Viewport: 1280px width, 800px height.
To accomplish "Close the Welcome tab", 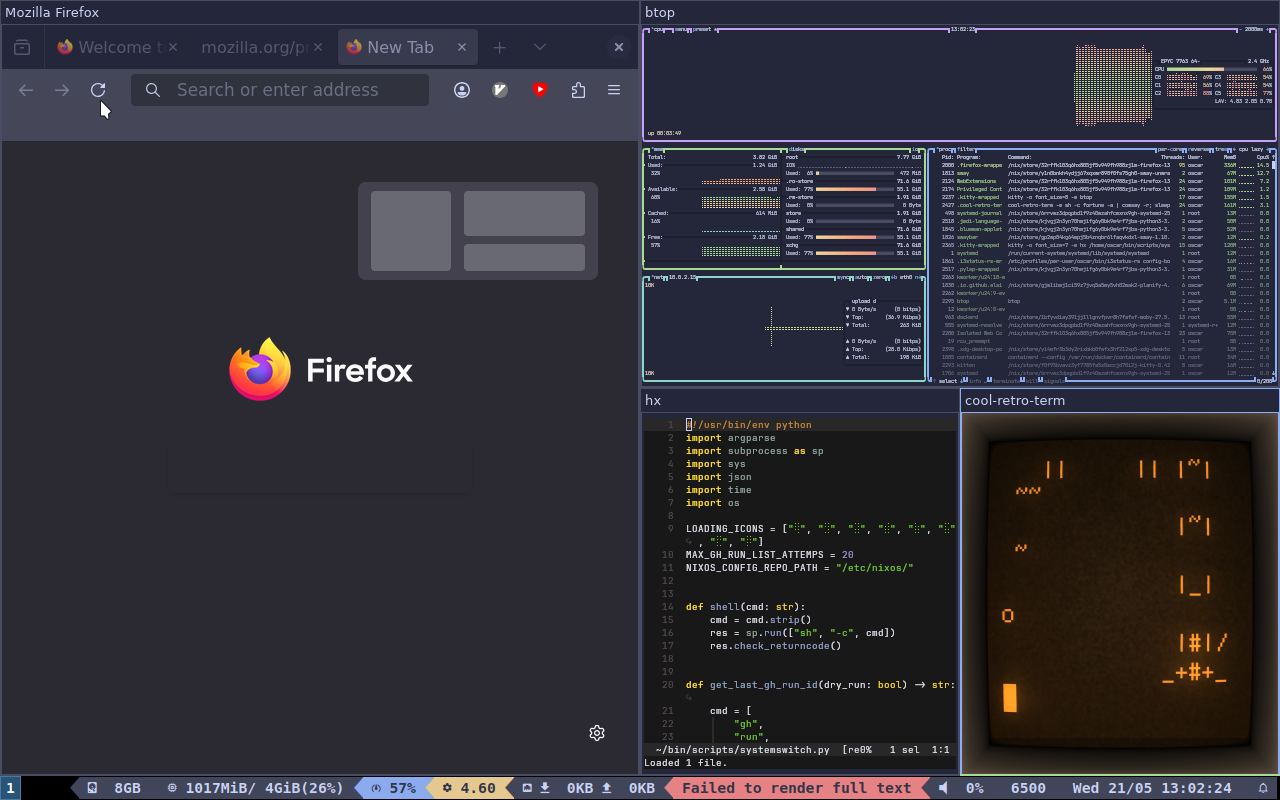I will coord(174,47).
